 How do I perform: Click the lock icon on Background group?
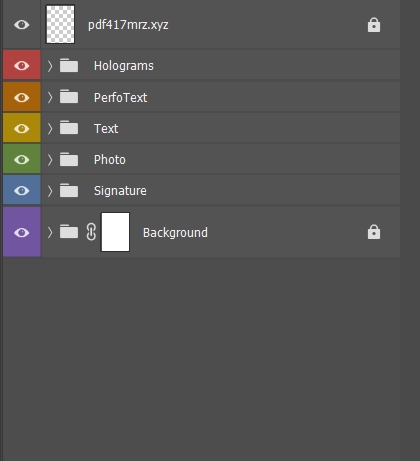pos(374,232)
